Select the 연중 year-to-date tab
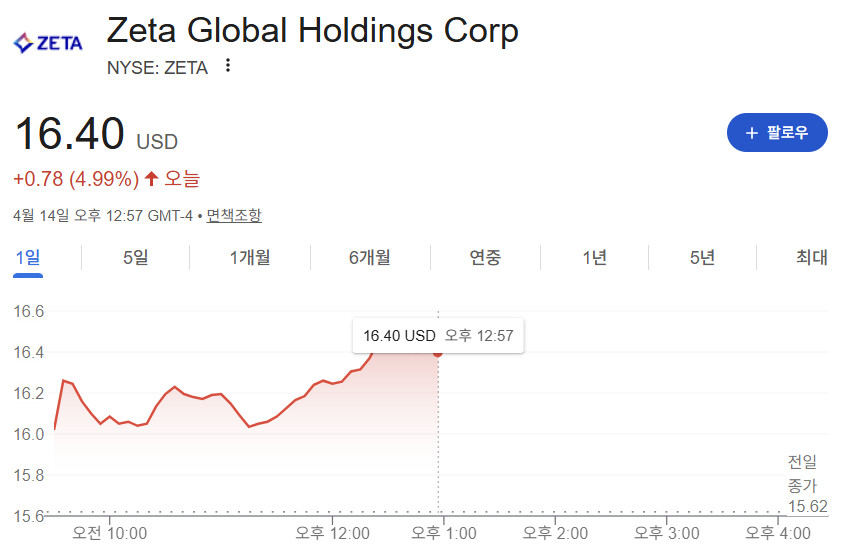This screenshot has width=853, height=544. 485,257
